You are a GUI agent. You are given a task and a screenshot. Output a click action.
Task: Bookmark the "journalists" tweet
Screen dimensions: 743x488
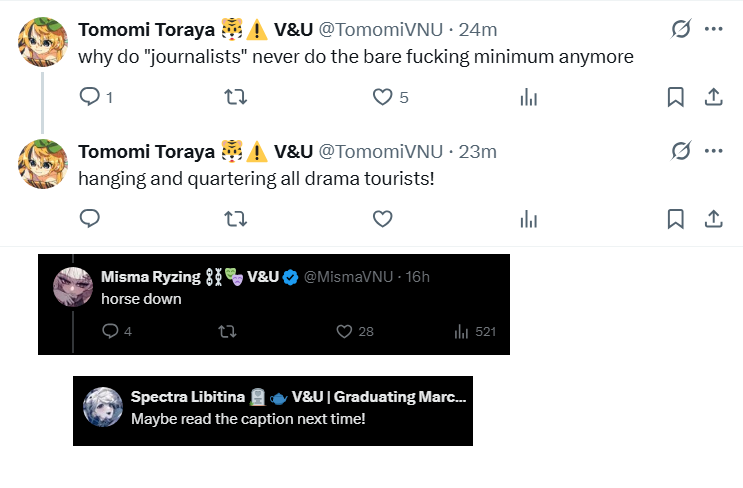click(x=676, y=97)
